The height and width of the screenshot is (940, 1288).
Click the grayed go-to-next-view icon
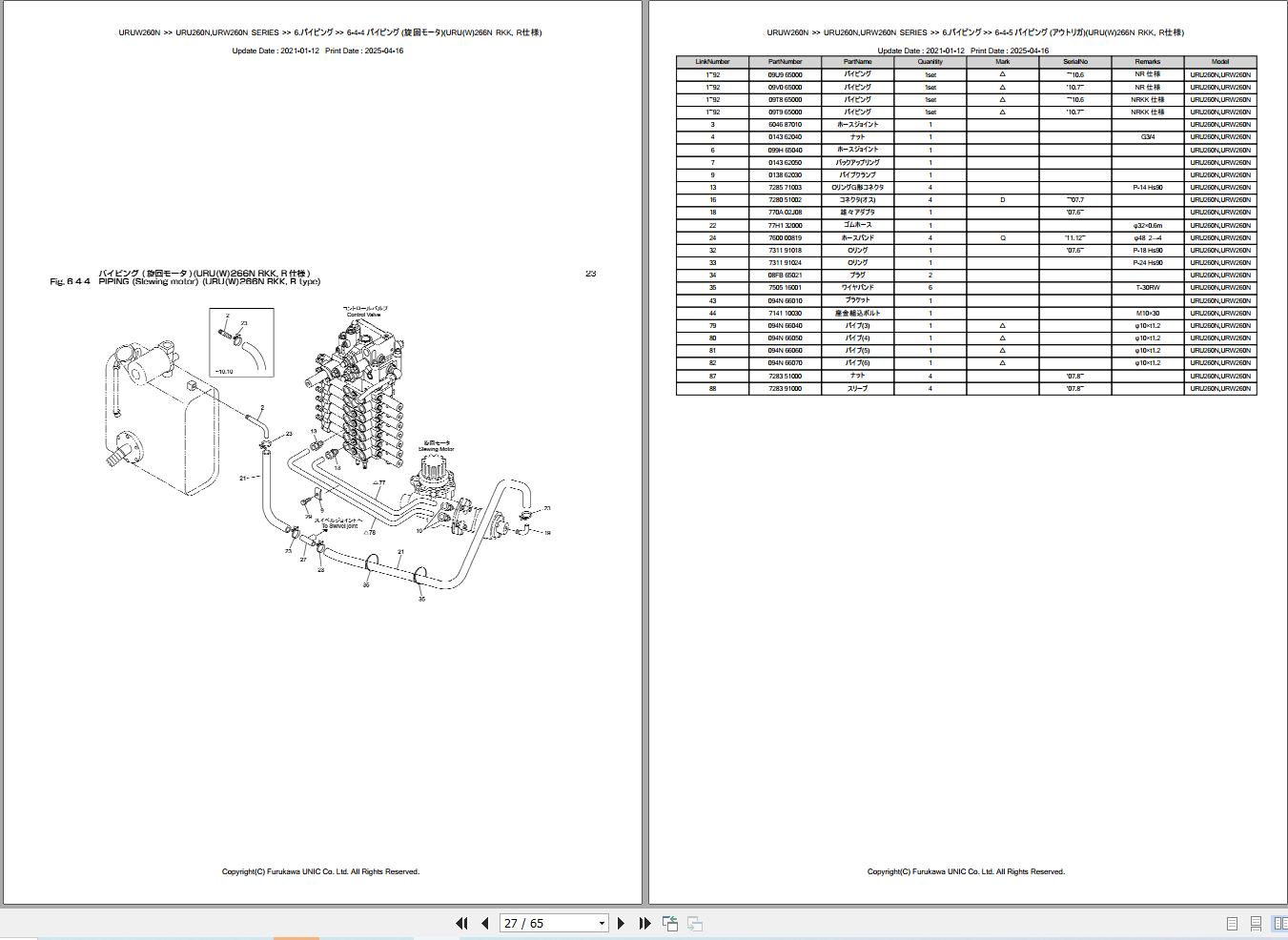tap(695, 923)
